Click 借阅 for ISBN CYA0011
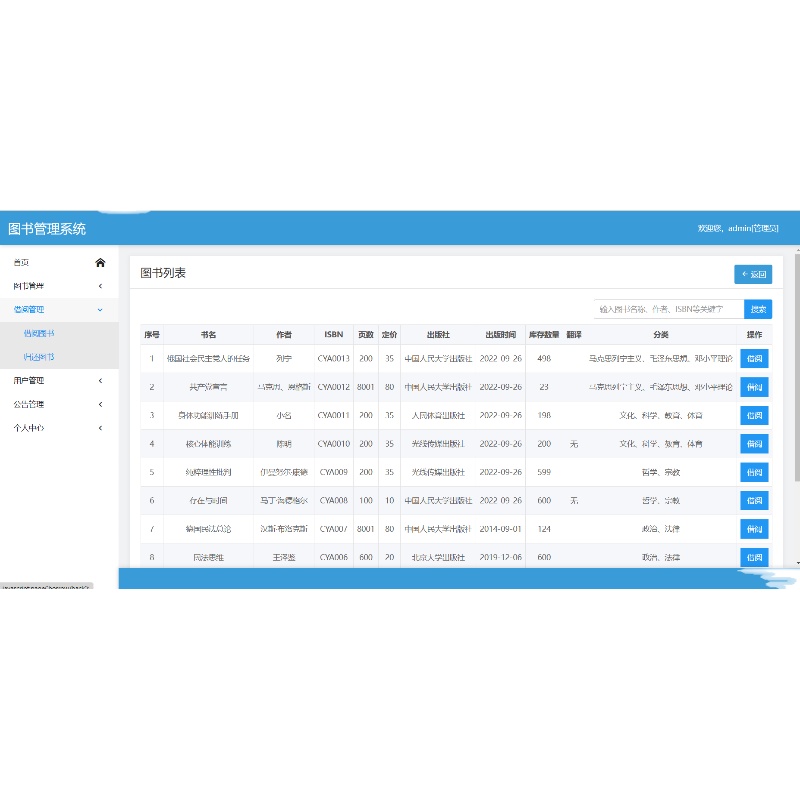 pos(754,415)
